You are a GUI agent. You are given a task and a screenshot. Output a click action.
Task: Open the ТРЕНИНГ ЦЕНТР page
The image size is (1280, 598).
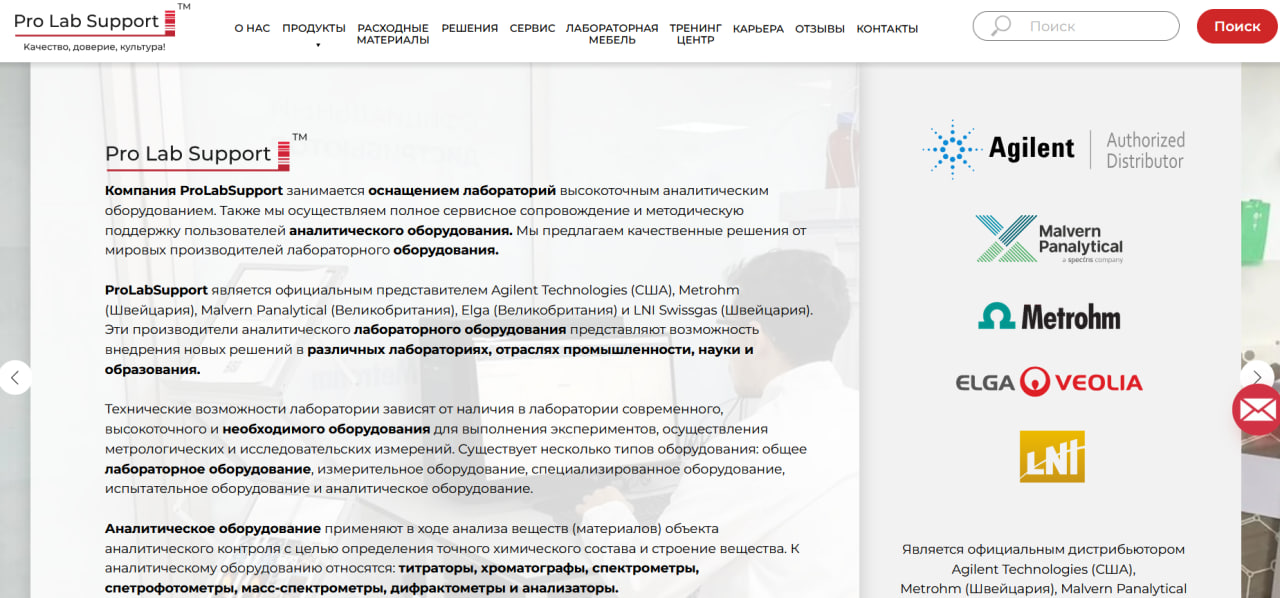point(696,34)
